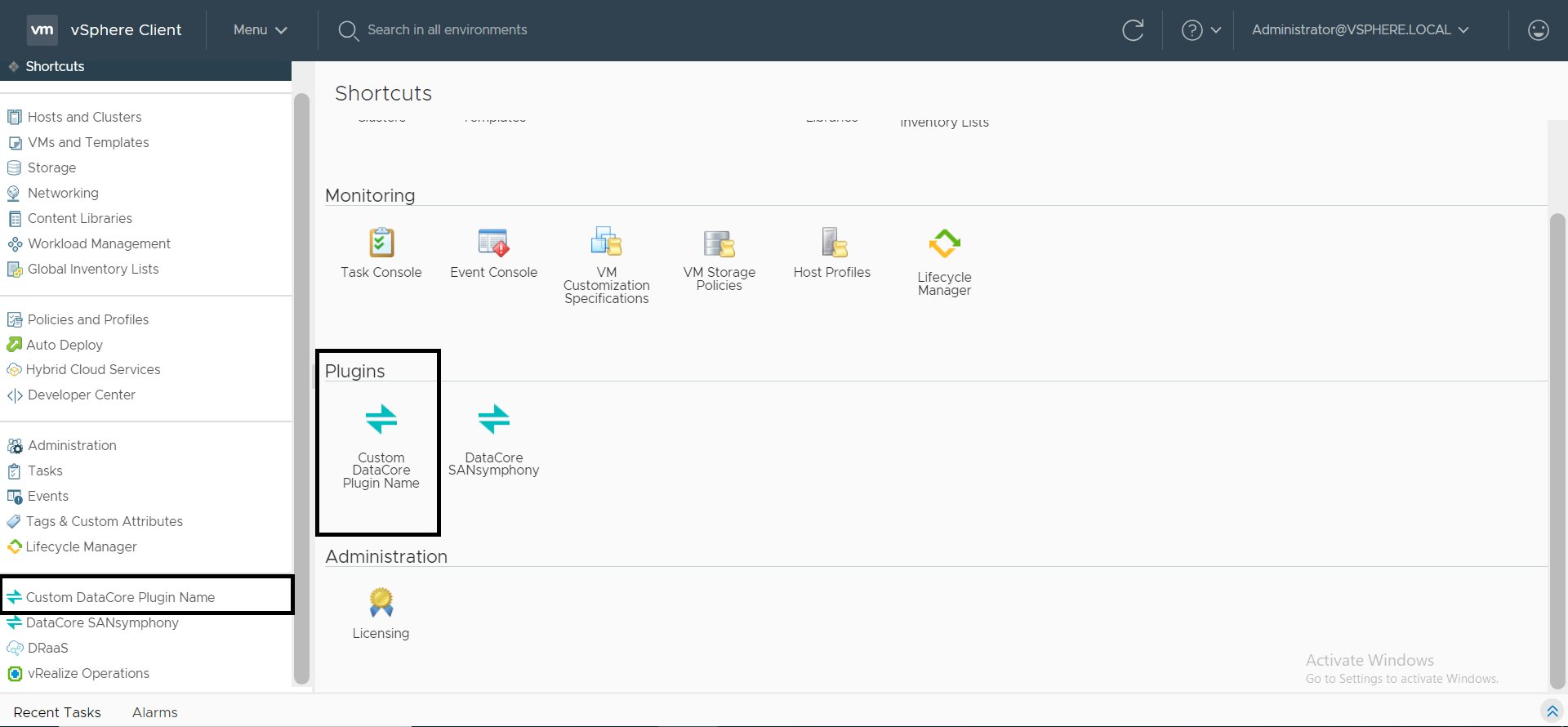
Task: Open DataCore SANsymphony plugin shortcut icon
Action: 493,420
